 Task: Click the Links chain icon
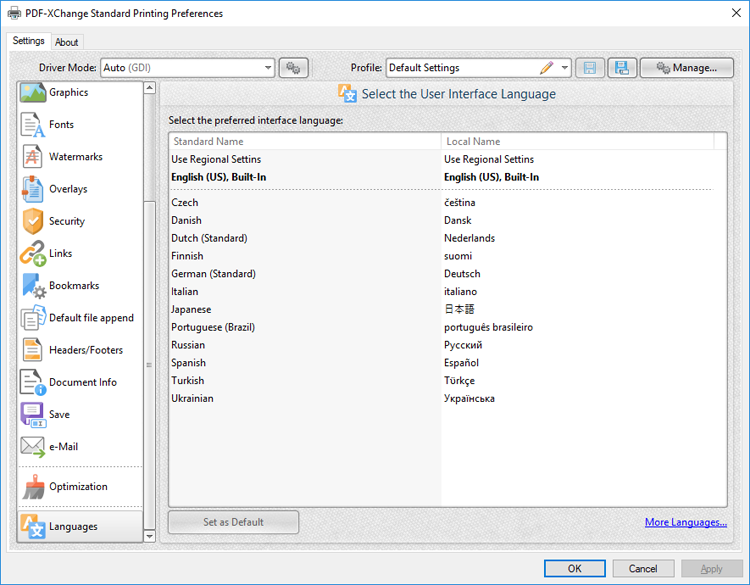pyautogui.click(x=33, y=254)
